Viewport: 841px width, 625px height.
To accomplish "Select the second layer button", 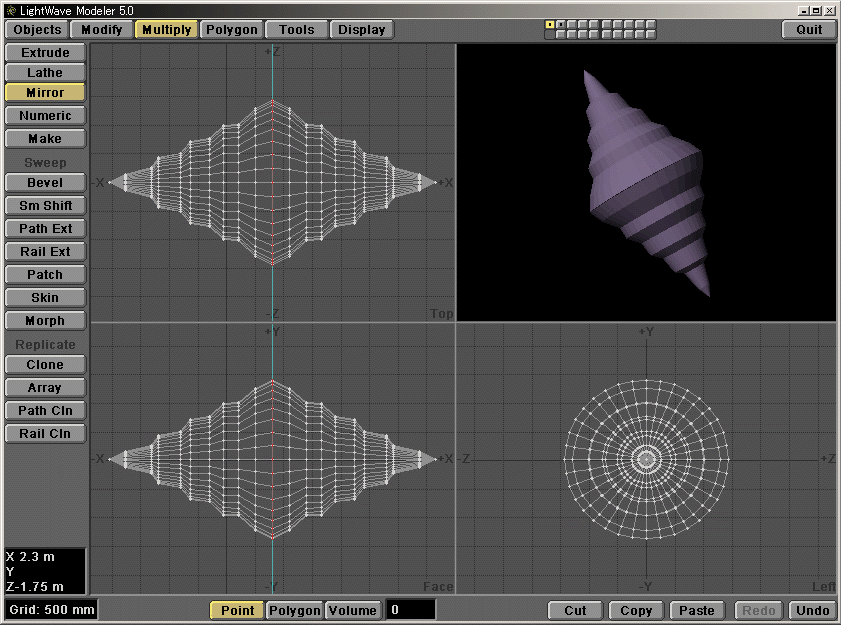I will [560, 24].
